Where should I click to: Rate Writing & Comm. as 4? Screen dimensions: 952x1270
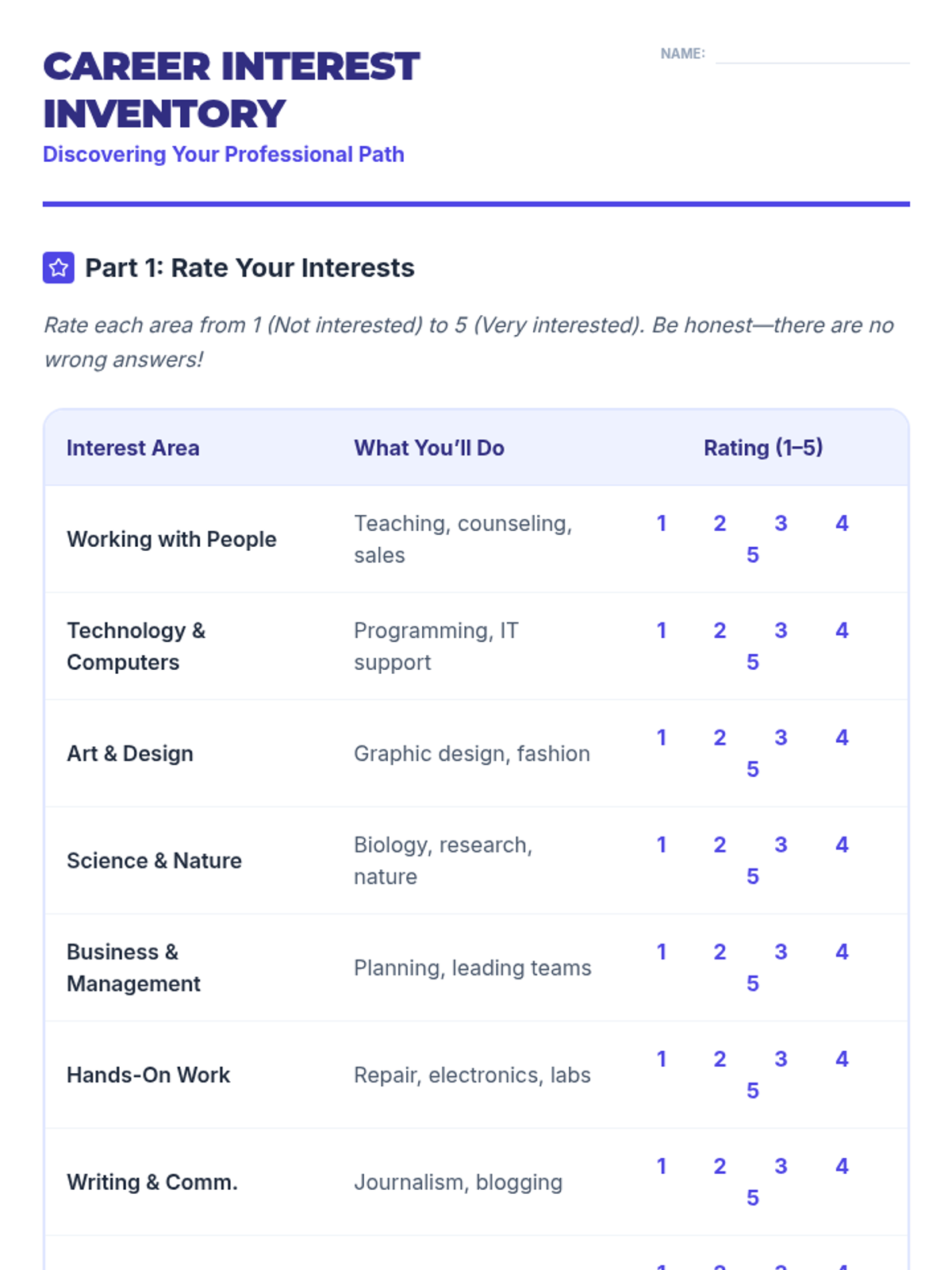coord(842,1166)
